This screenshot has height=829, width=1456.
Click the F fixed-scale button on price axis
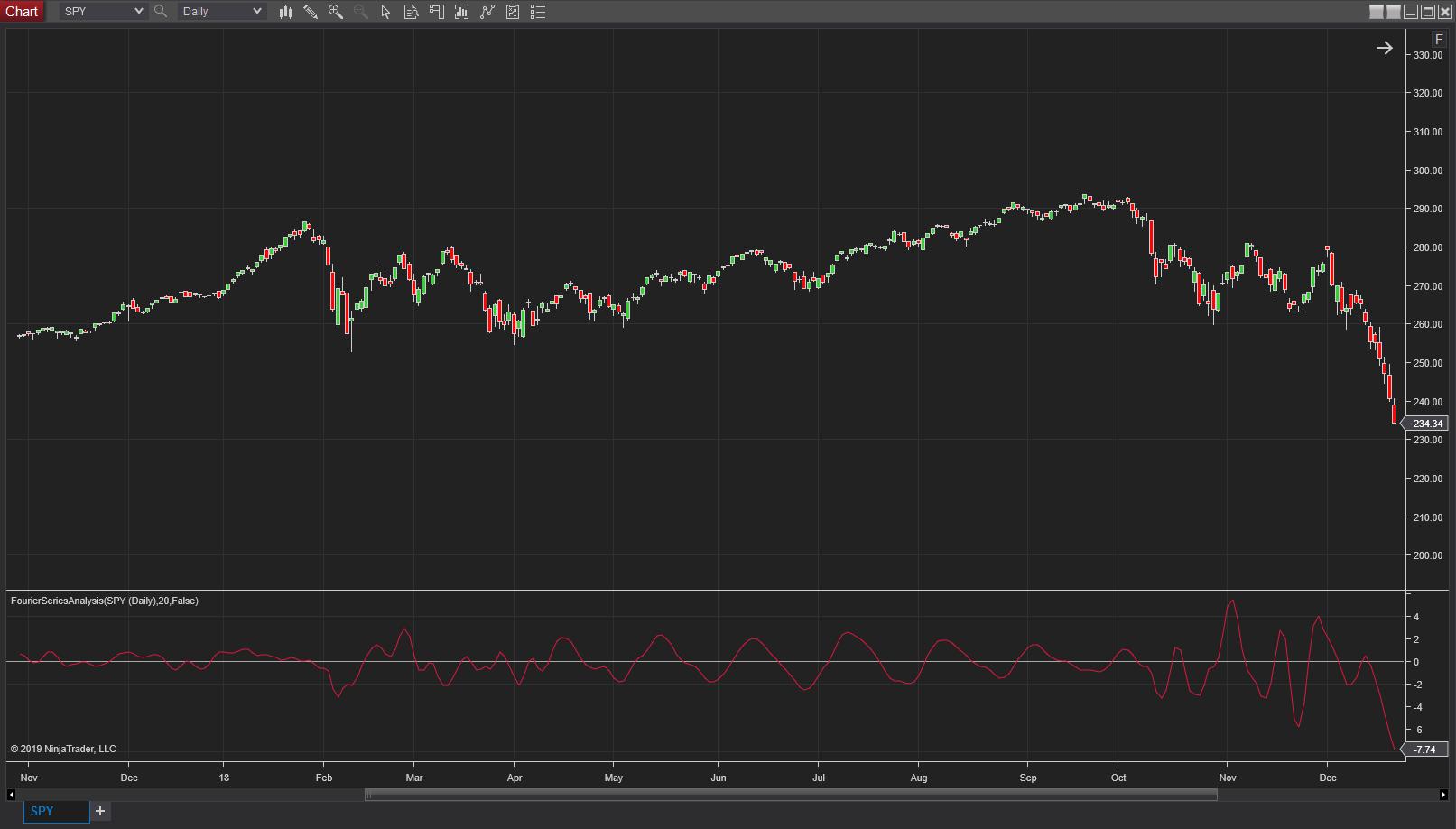click(1439, 39)
